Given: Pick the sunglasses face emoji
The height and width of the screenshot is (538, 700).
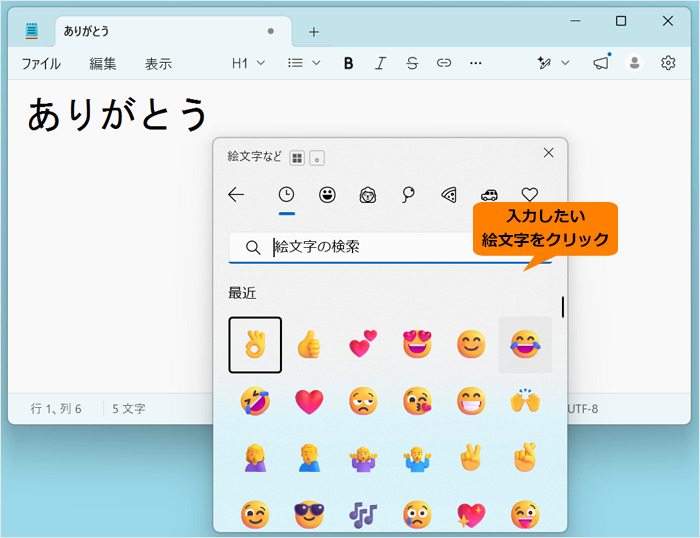Looking at the screenshot, I should pos(309,514).
